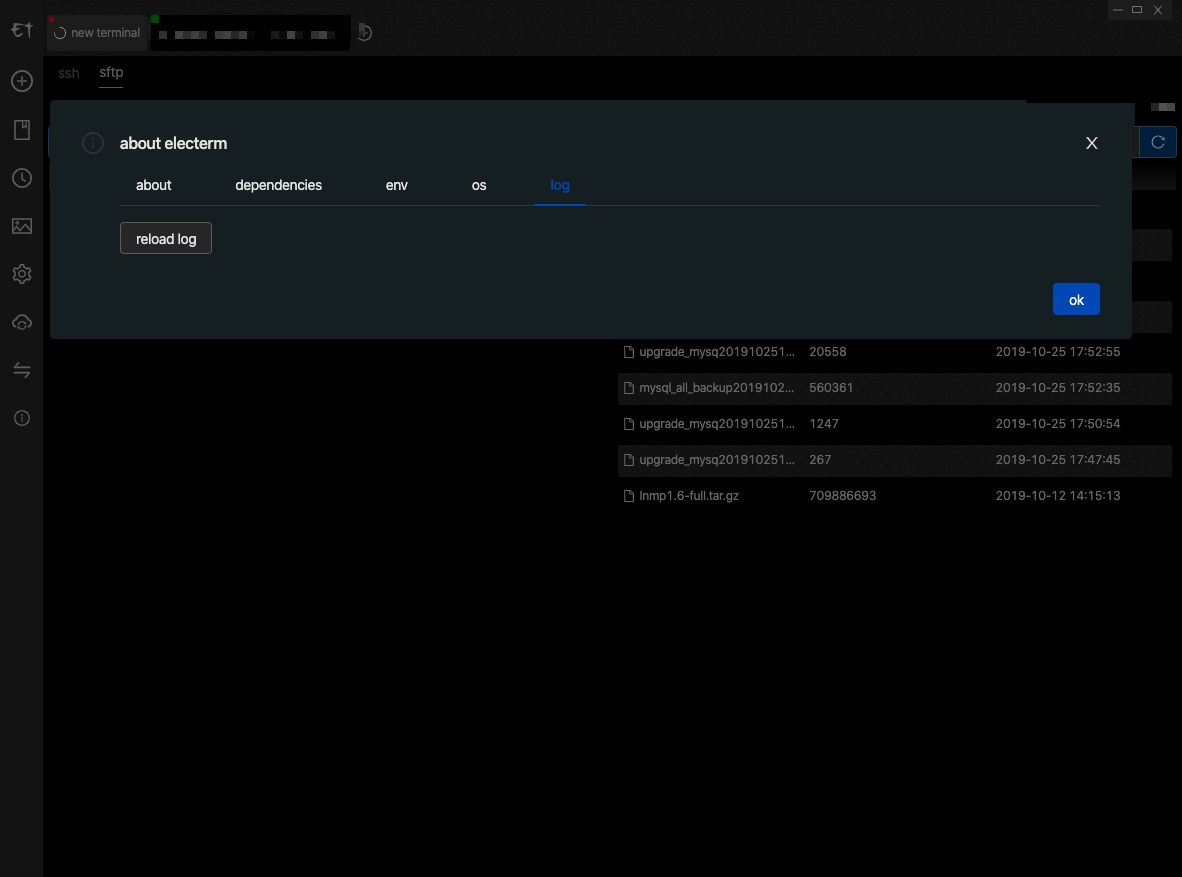
Task: Select the new terminal tab
Action: click(97, 32)
